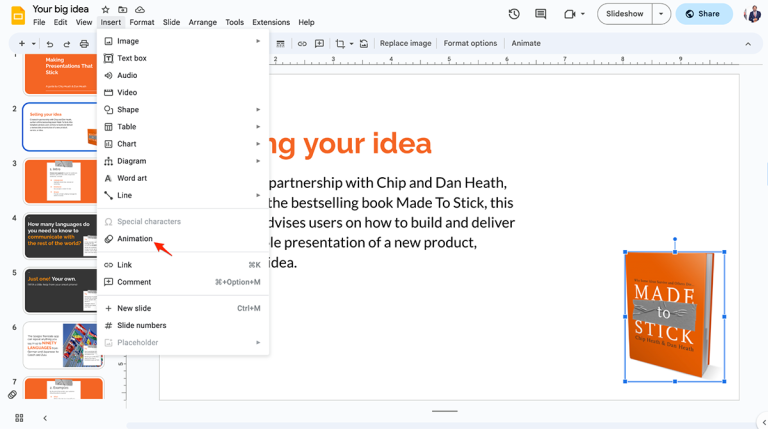The height and width of the screenshot is (429, 768).
Task: Click Replace image button
Action: (x=406, y=44)
